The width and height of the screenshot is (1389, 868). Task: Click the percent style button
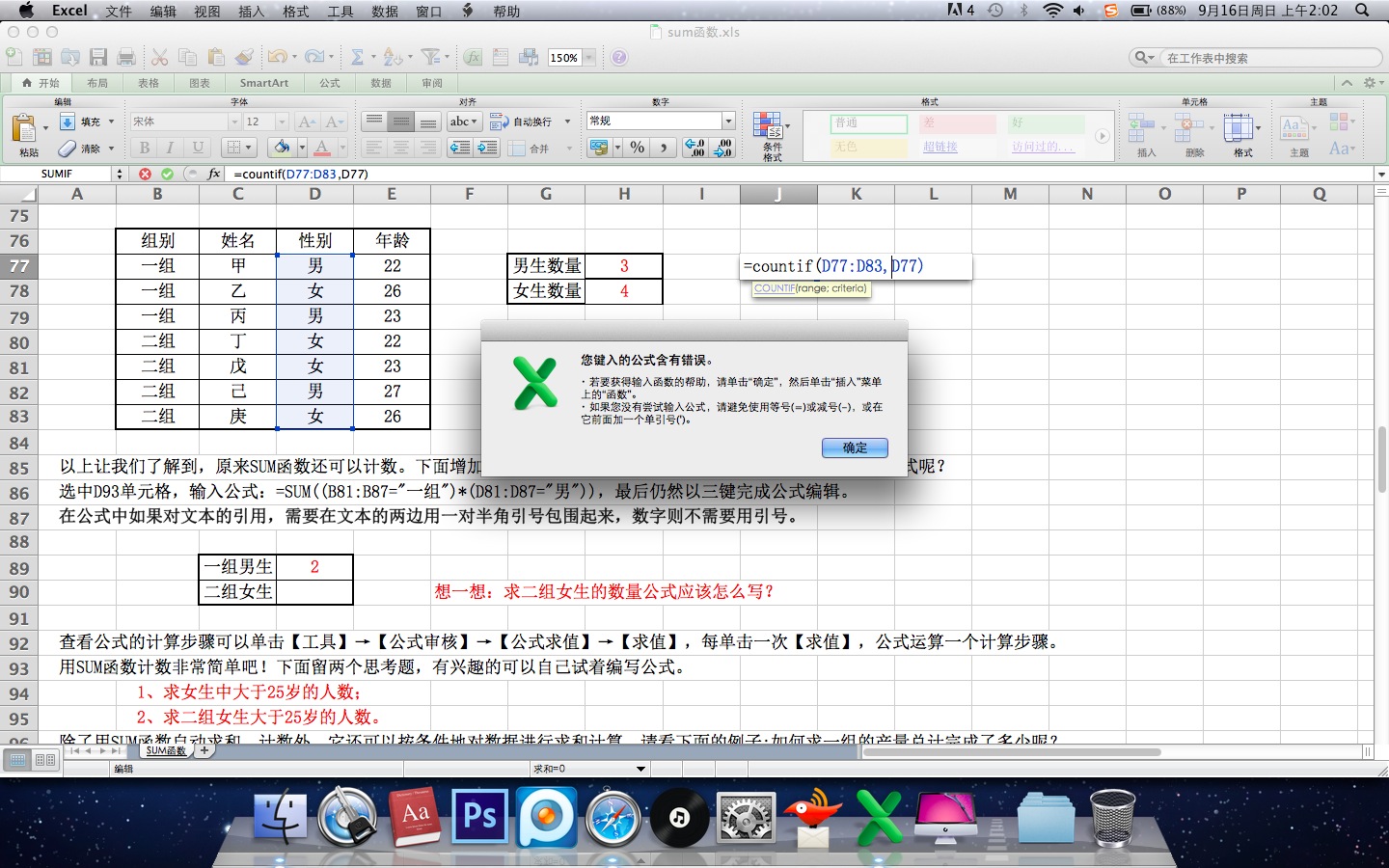637,148
